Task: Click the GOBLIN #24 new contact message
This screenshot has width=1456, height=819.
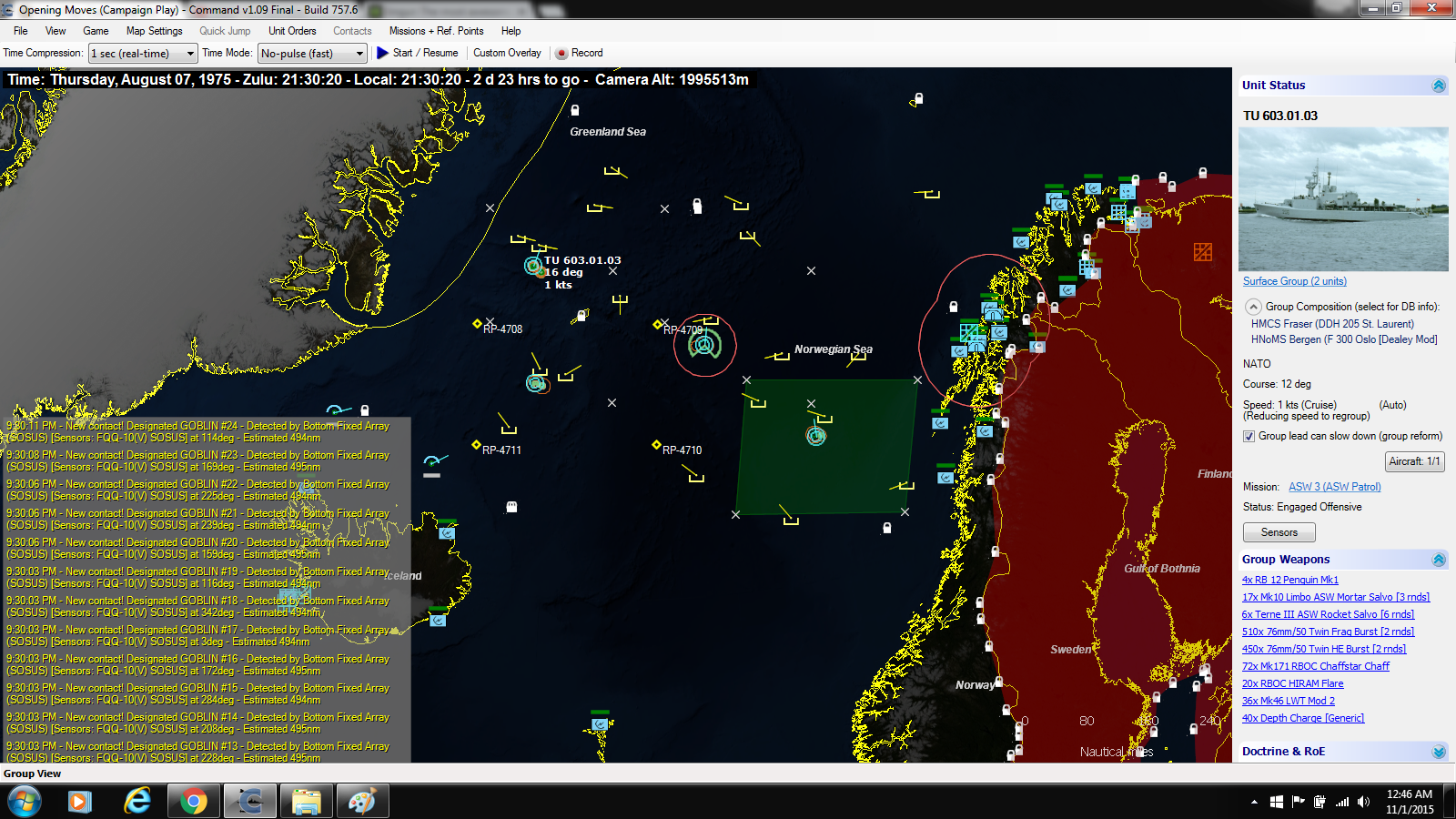Action: (198, 431)
